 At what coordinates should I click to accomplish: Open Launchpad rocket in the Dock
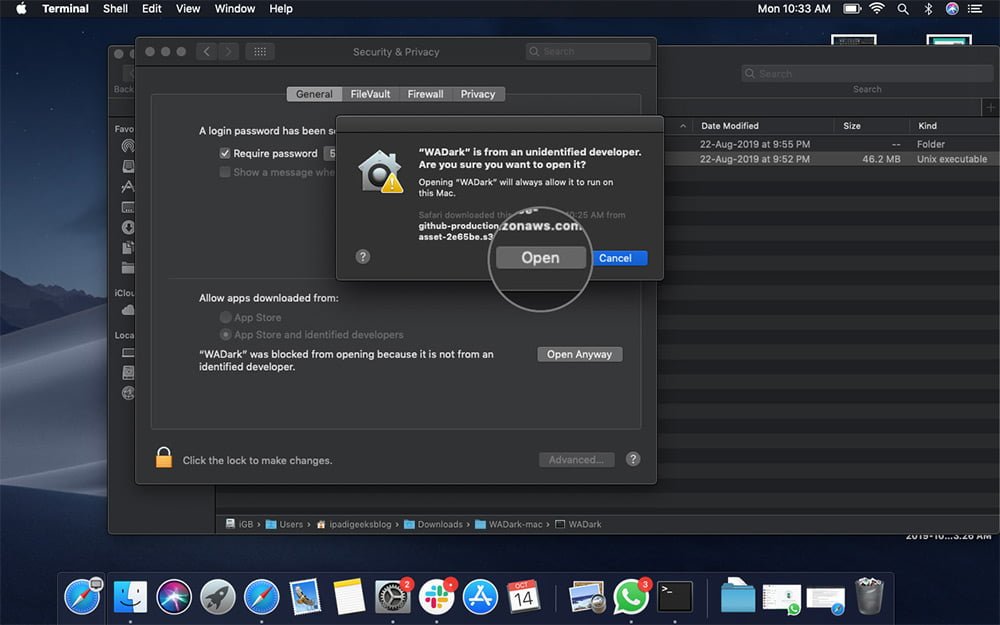218,597
